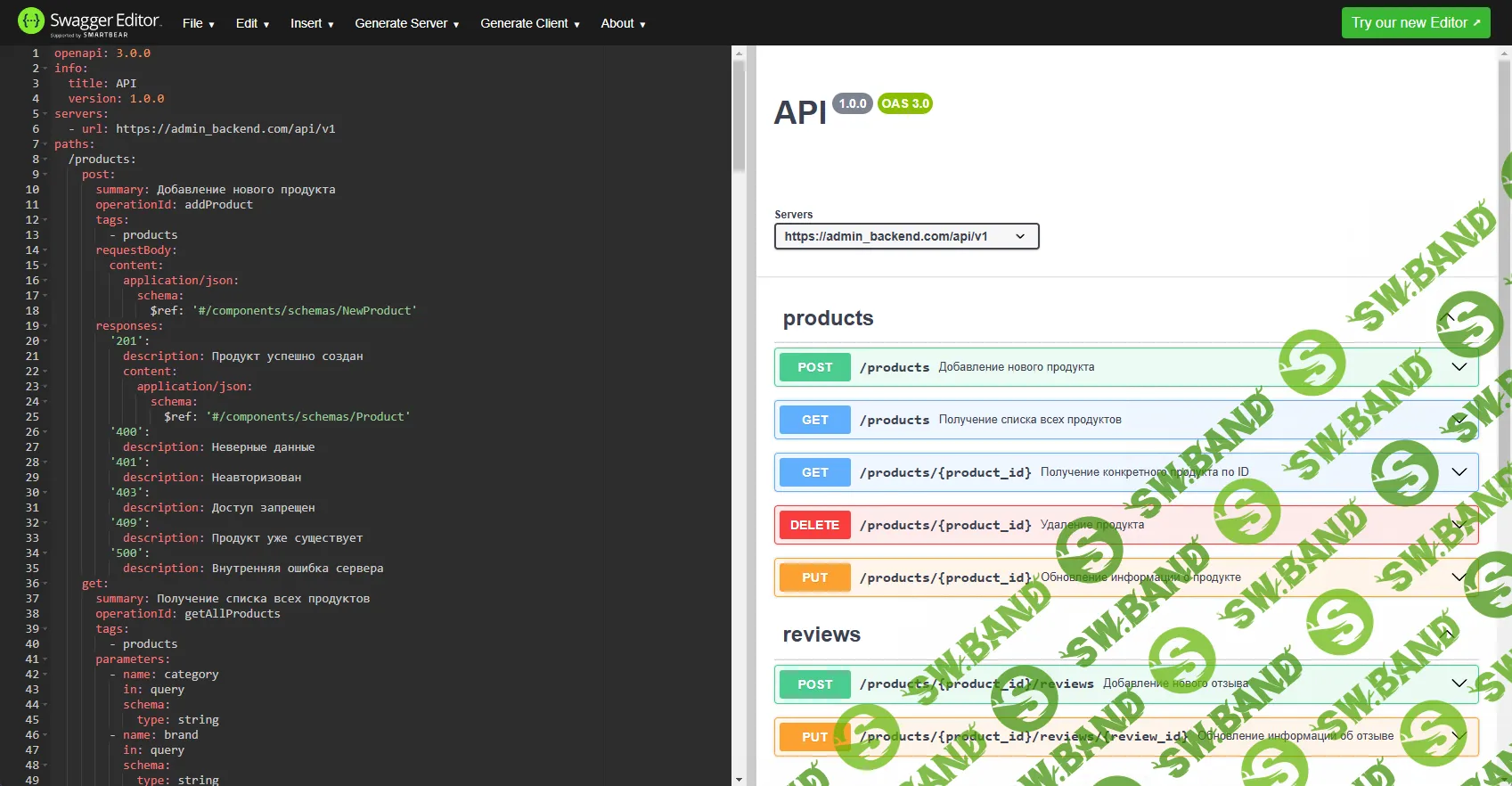This screenshot has height=786, width=1512.
Task: Click the POST method badge for /products
Action: [x=815, y=367]
